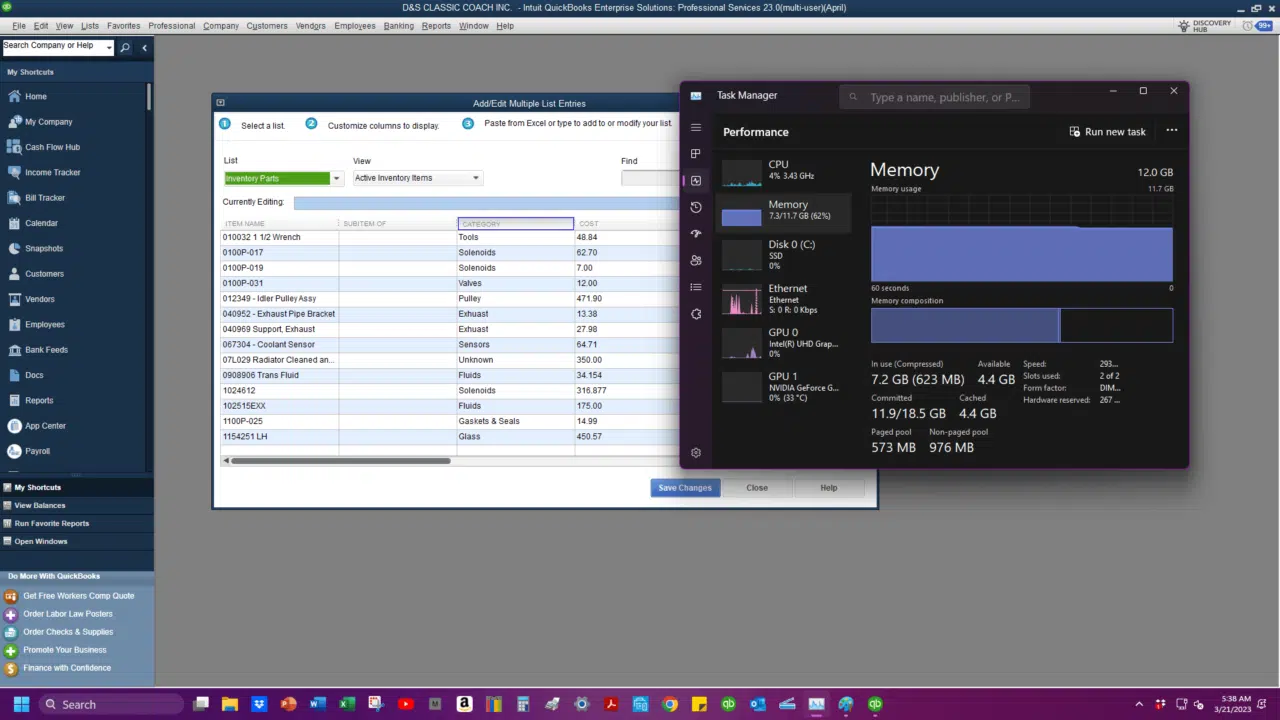Open the Lists menu
1280x720 pixels.
coord(90,26)
